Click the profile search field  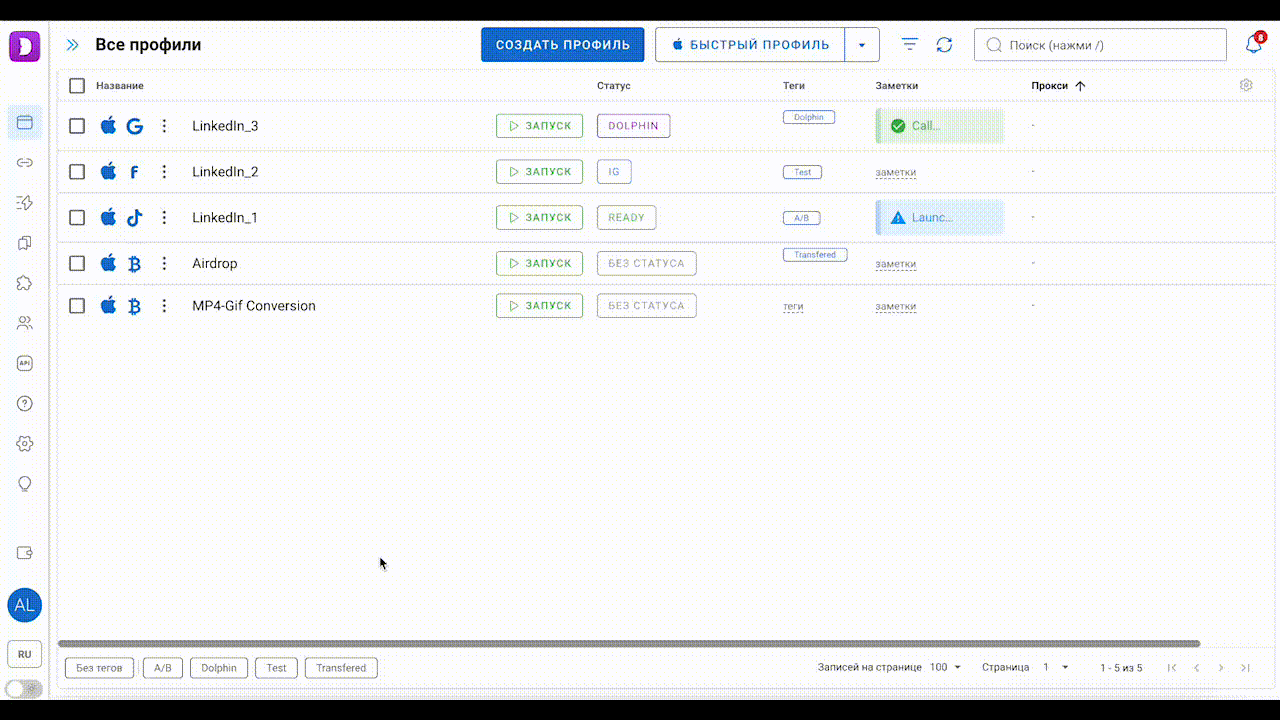click(x=1100, y=45)
